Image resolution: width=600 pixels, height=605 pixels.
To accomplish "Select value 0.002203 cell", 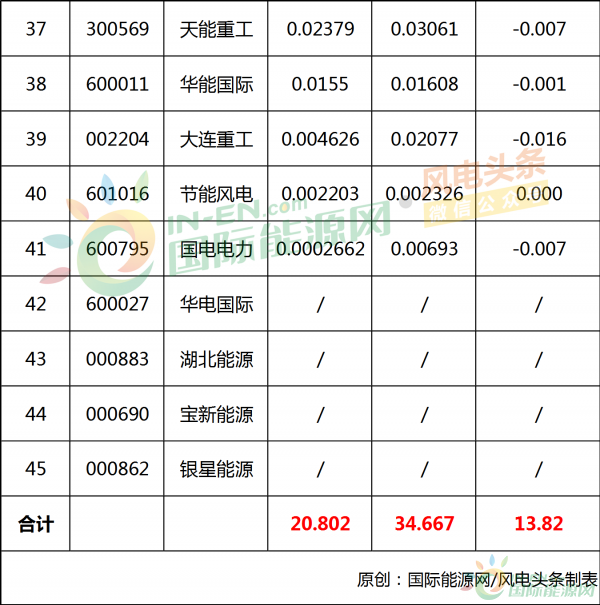I will [x=320, y=194].
